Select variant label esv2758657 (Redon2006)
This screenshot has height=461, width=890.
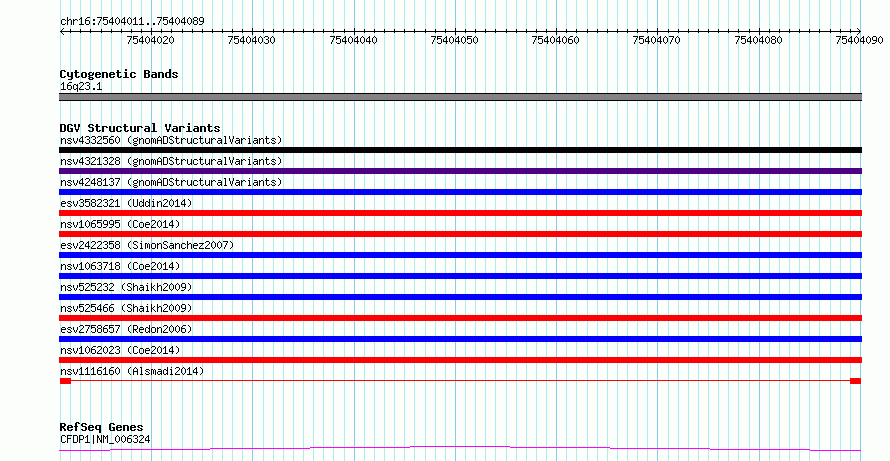point(126,329)
